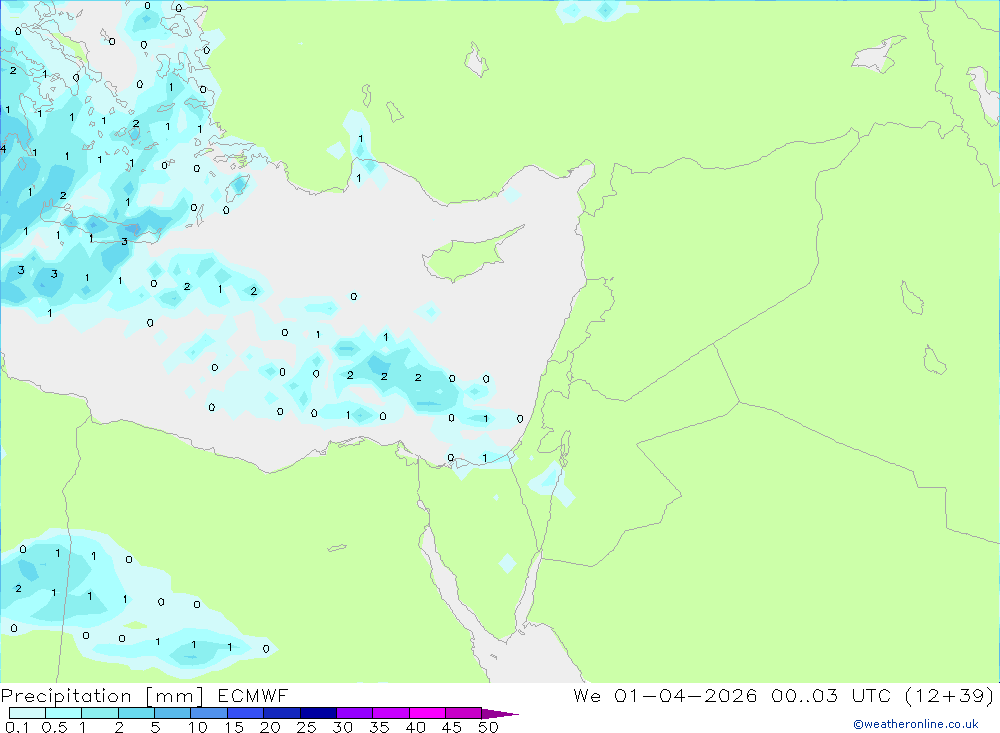1000x733 pixels.
Task: Click the 0.5–1 mm legend color box
Action: click(64, 713)
